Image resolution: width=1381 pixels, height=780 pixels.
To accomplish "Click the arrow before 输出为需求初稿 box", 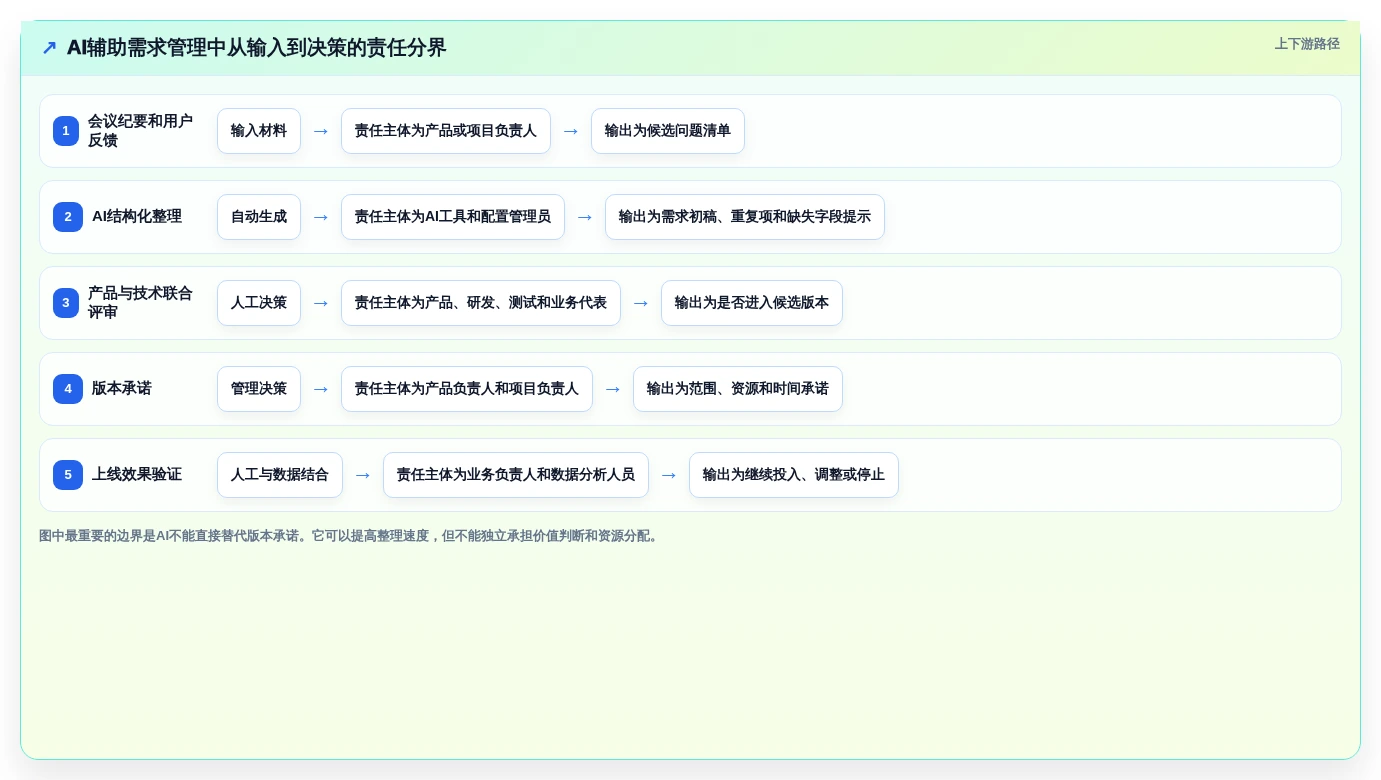I will point(585,217).
